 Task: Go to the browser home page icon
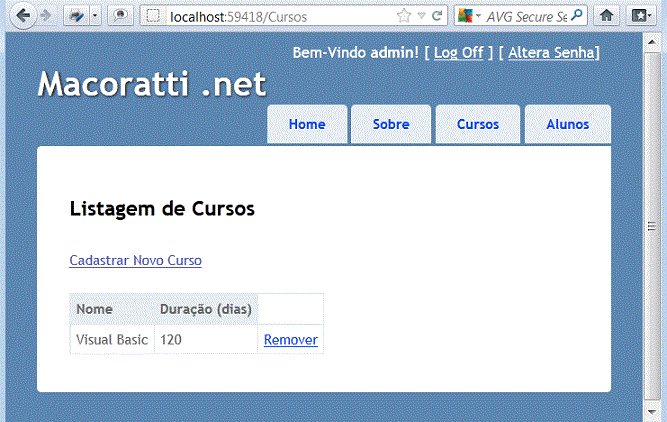click(x=606, y=16)
